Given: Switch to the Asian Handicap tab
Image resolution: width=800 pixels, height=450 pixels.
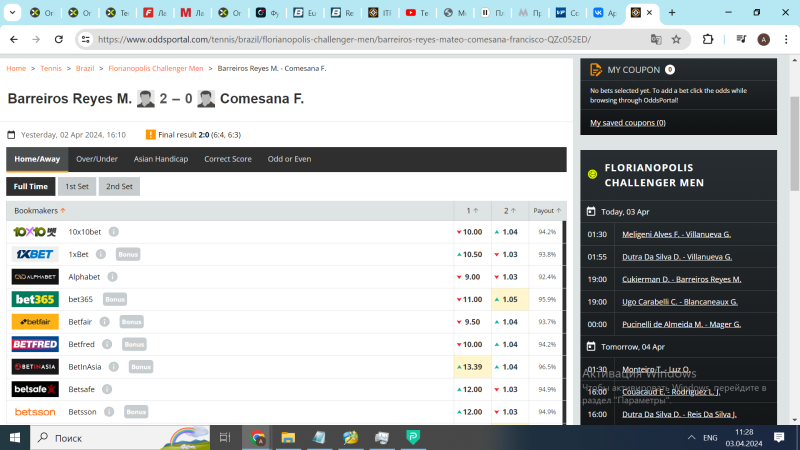Looking at the screenshot, I should (x=161, y=159).
